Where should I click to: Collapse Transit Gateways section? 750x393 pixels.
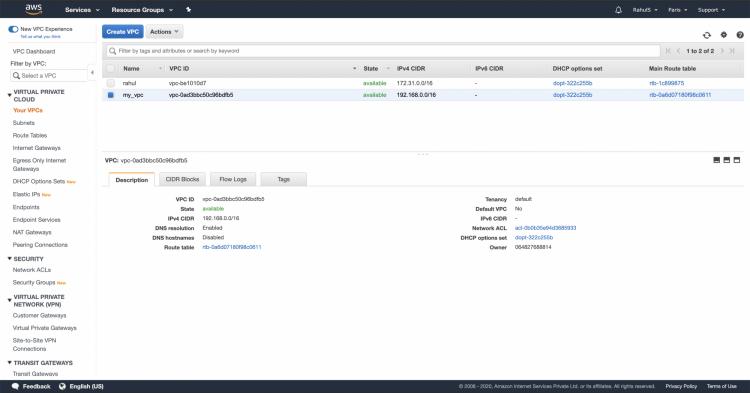tap(10, 362)
